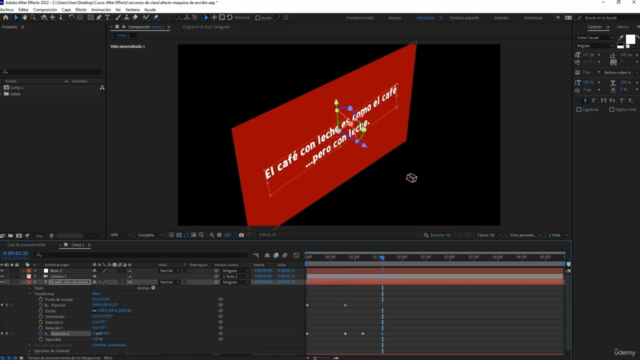
Task: Toggle the Opacidad stopwatch
Action: coord(41,339)
